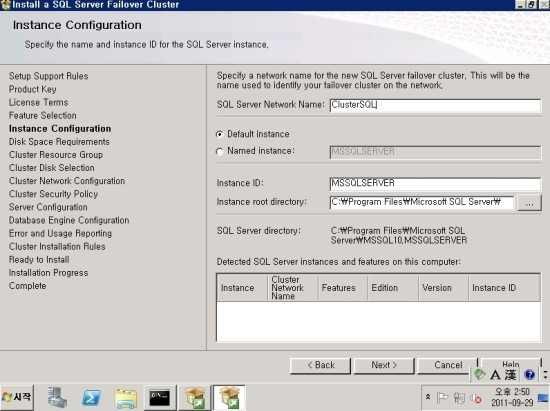Click the Named instance text field
Screen dimensions: 550x411
point(435,152)
